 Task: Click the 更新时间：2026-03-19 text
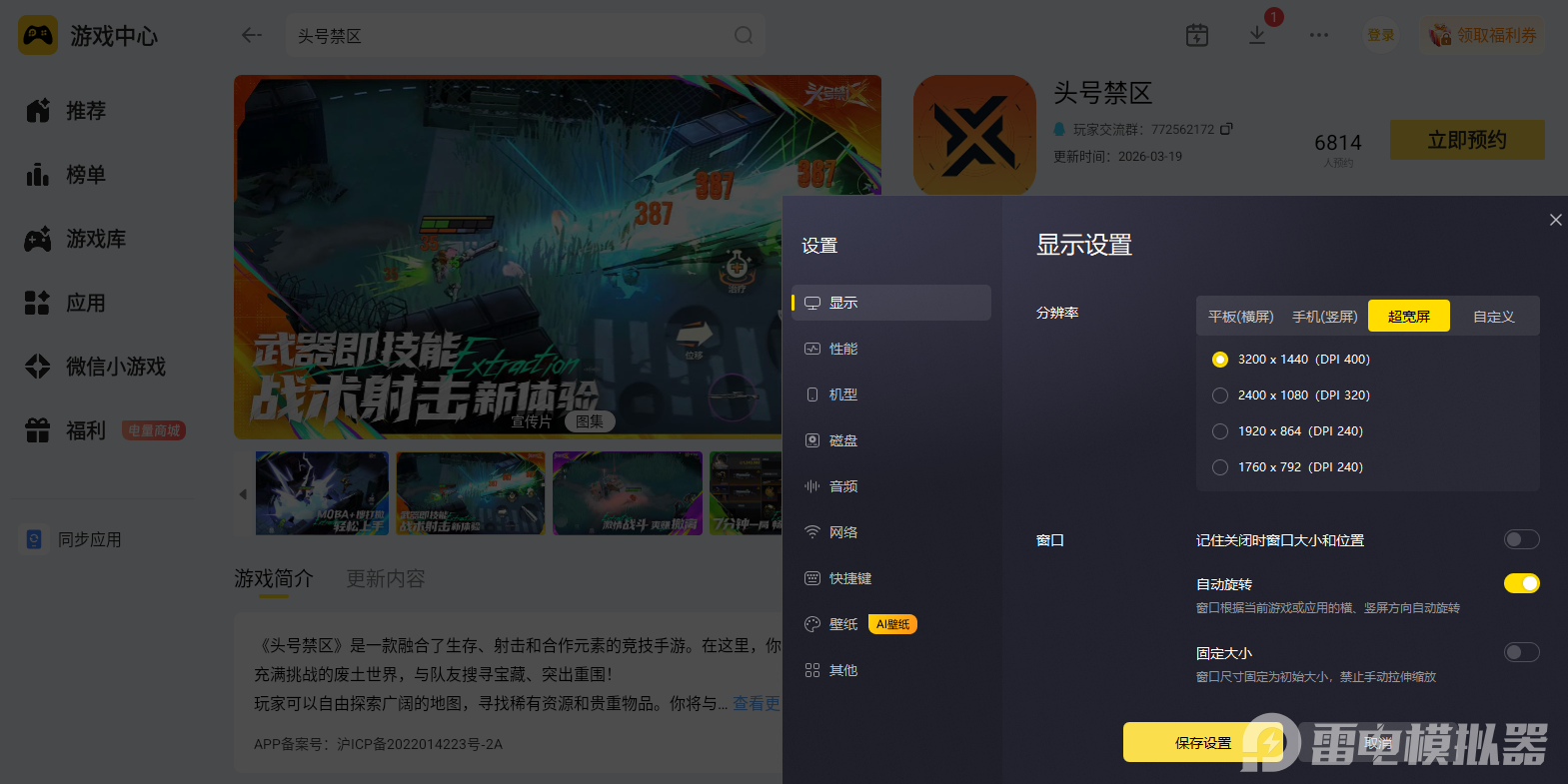tap(1117, 157)
